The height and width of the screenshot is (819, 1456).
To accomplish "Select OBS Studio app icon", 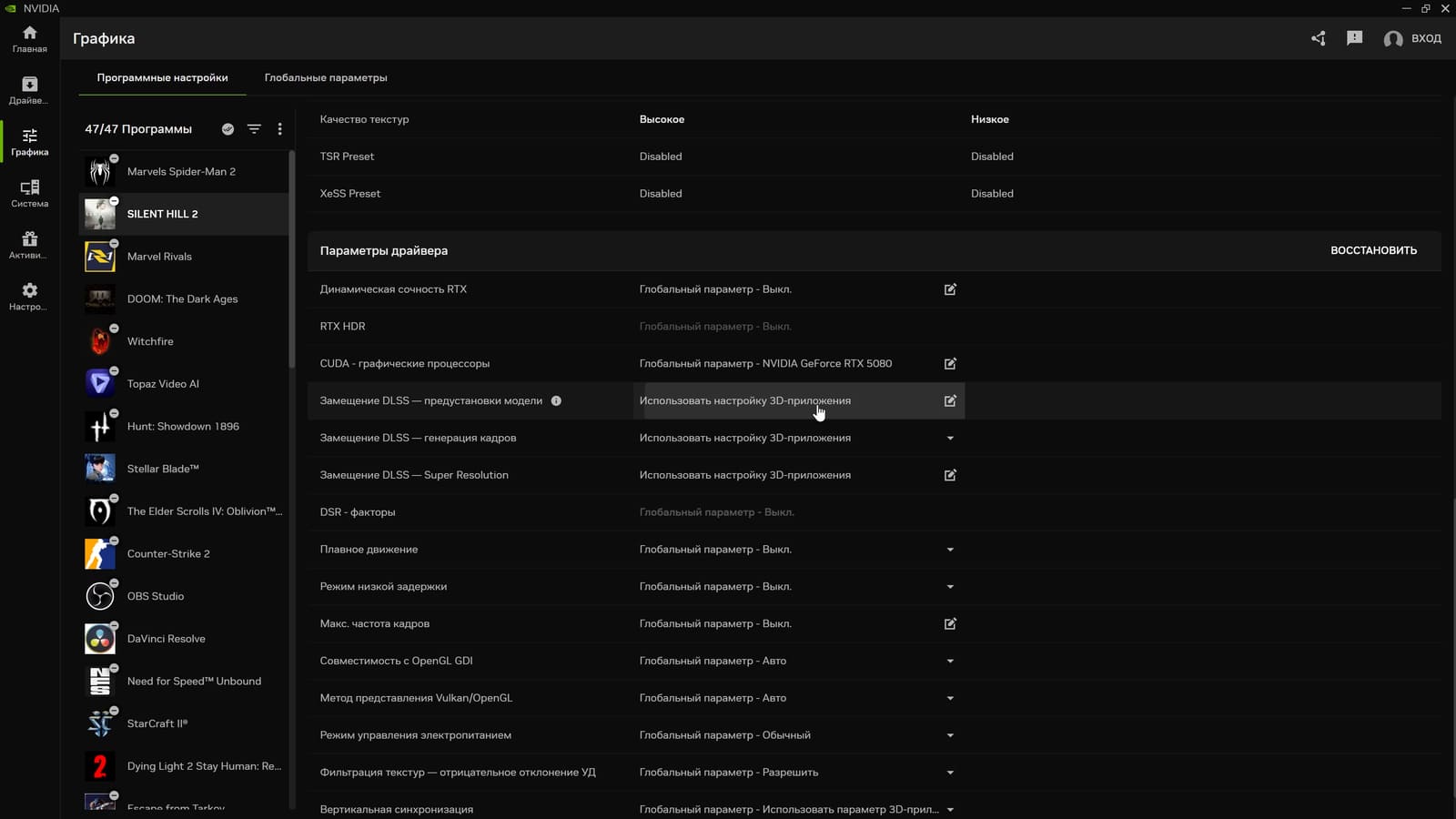I will [x=100, y=596].
